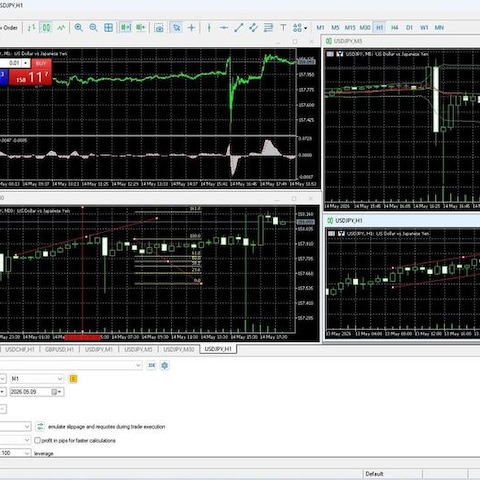Open the IDE button in strategy tester
This screenshot has width=480, height=480.
(152, 365)
